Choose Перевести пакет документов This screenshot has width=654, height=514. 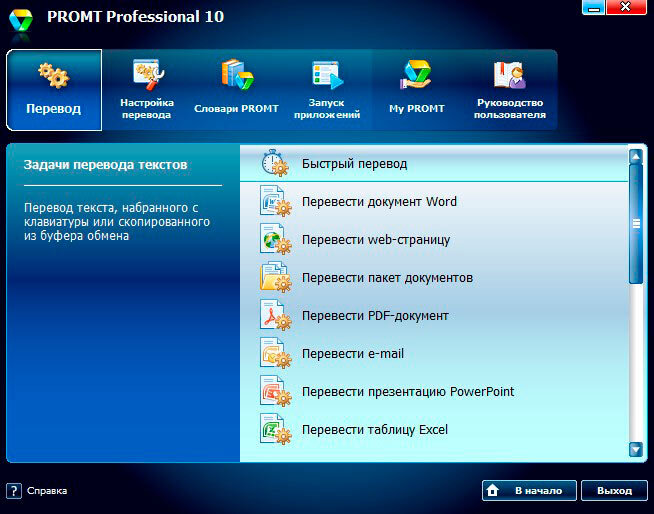tap(434, 277)
